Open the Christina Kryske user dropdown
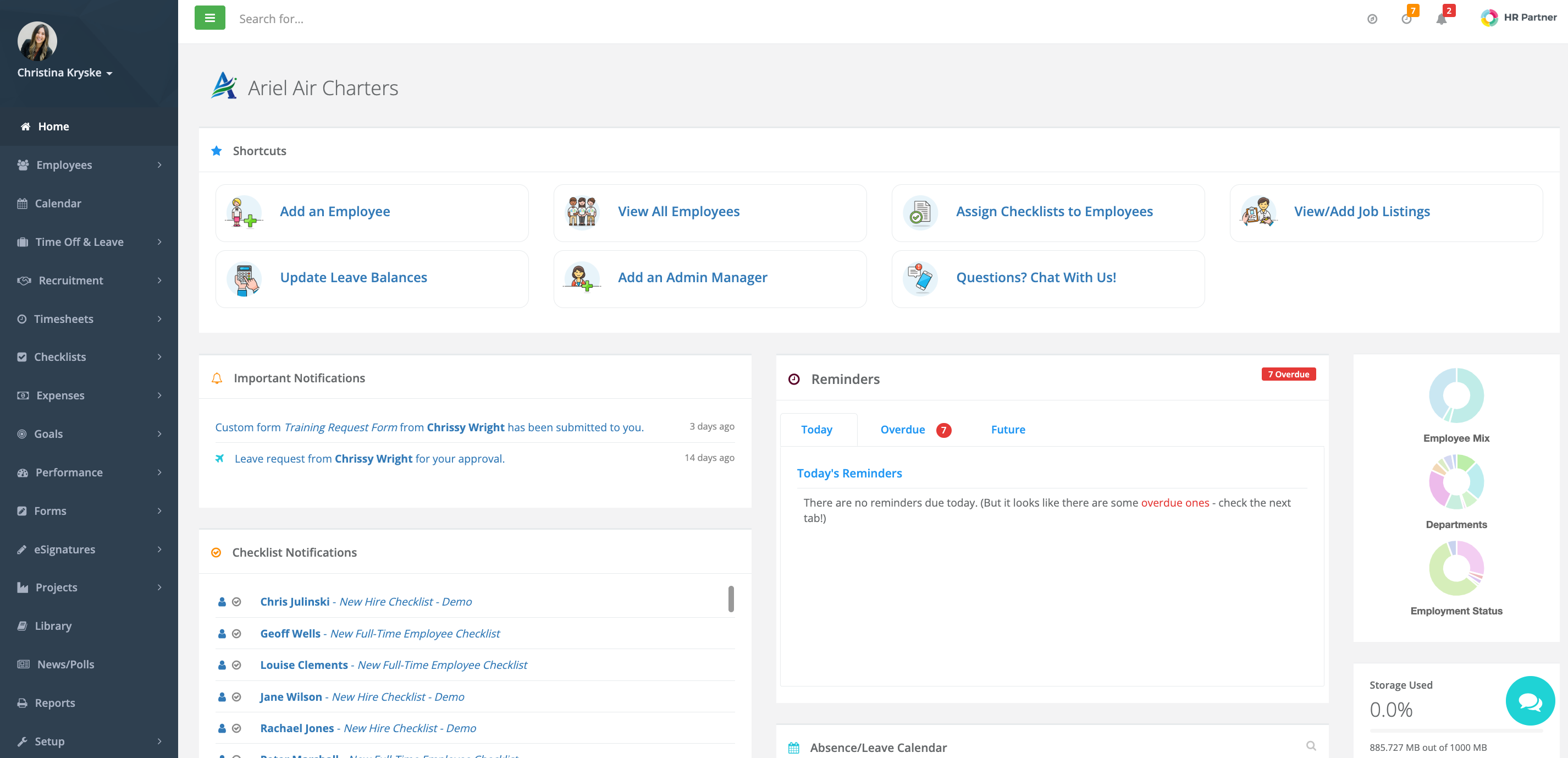 [x=64, y=73]
